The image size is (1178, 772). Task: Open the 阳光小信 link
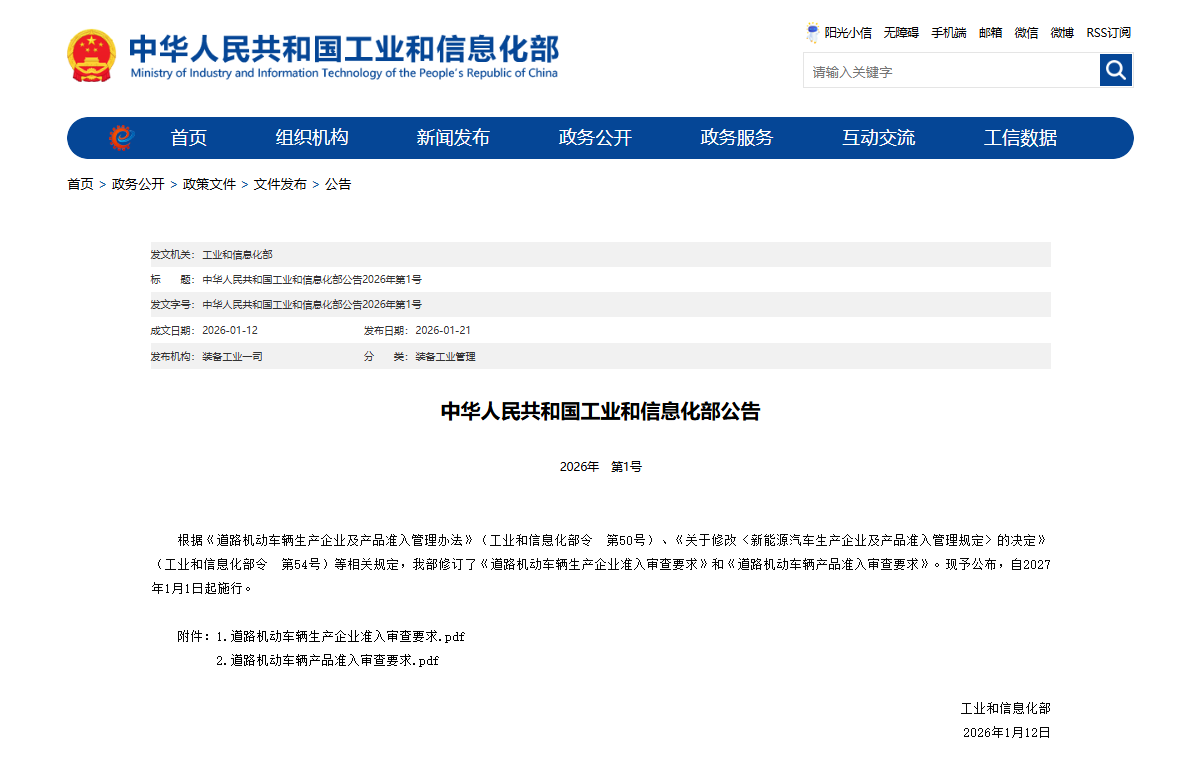pyautogui.click(x=848, y=32)
